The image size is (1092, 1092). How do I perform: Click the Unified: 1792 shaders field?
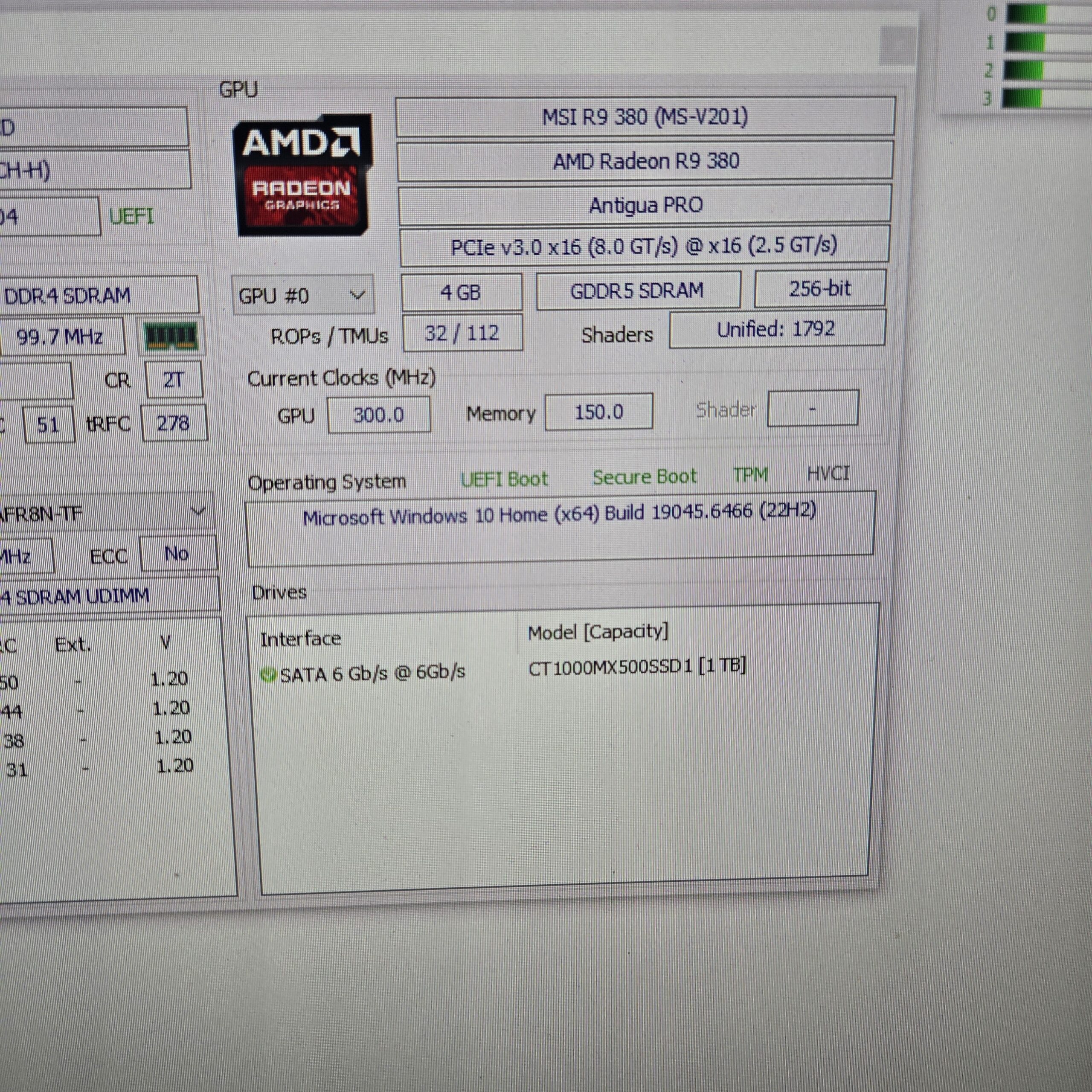[777, 329]
